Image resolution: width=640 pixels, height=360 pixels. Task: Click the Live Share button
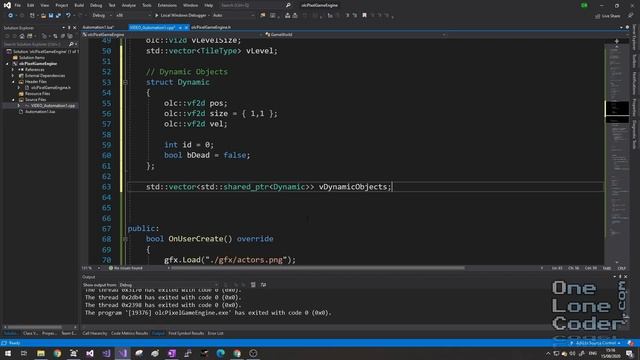pos(607,16)
